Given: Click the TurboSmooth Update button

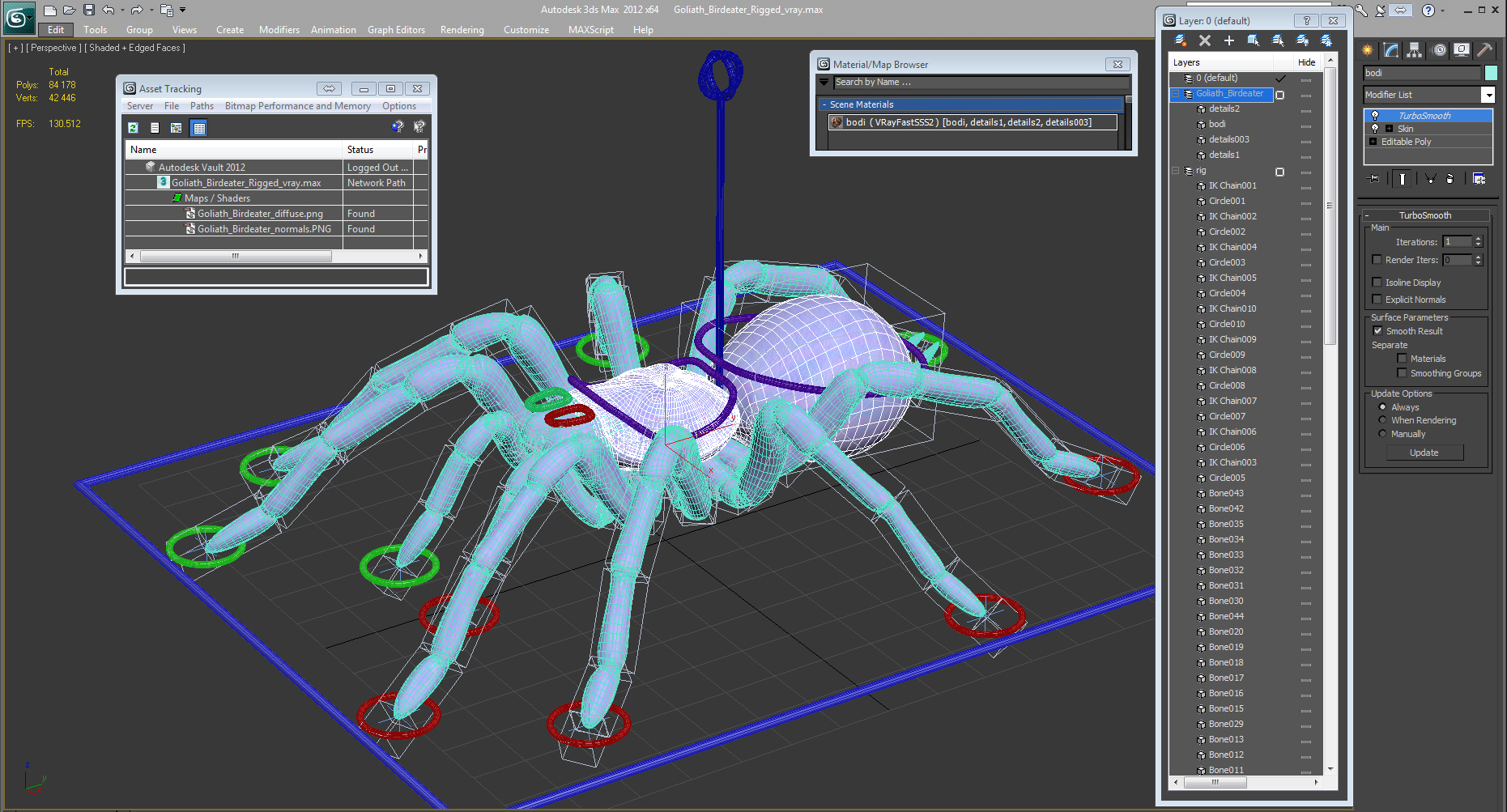Looking at the screenshot, I should tap(1424, 453).
